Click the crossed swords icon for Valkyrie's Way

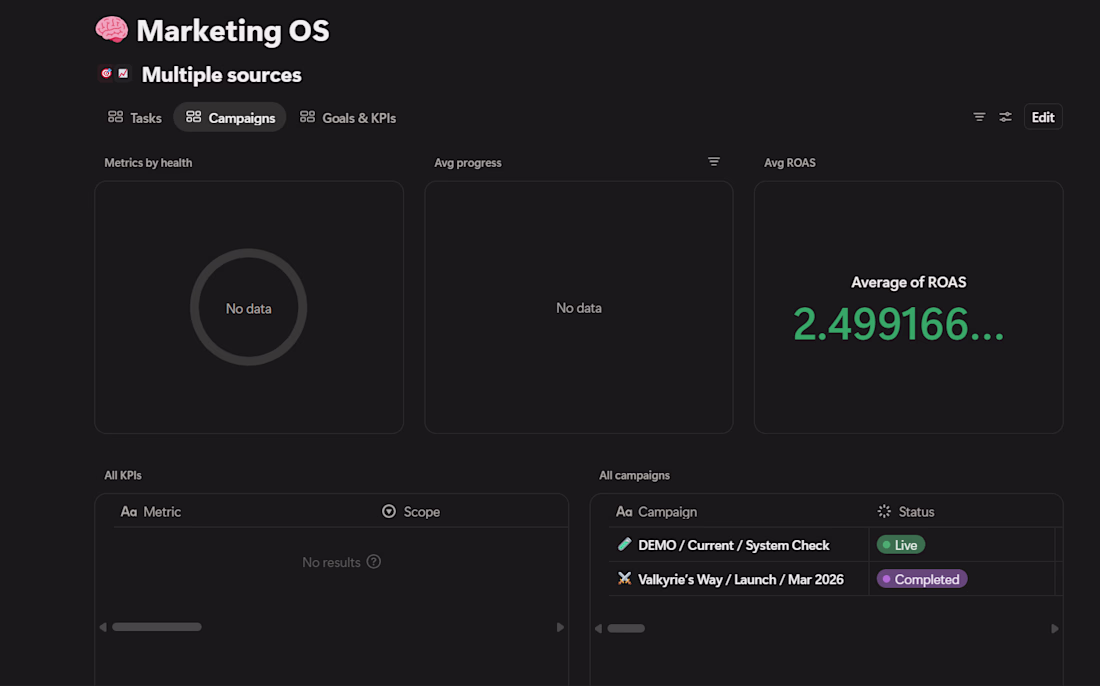point(624,579)
